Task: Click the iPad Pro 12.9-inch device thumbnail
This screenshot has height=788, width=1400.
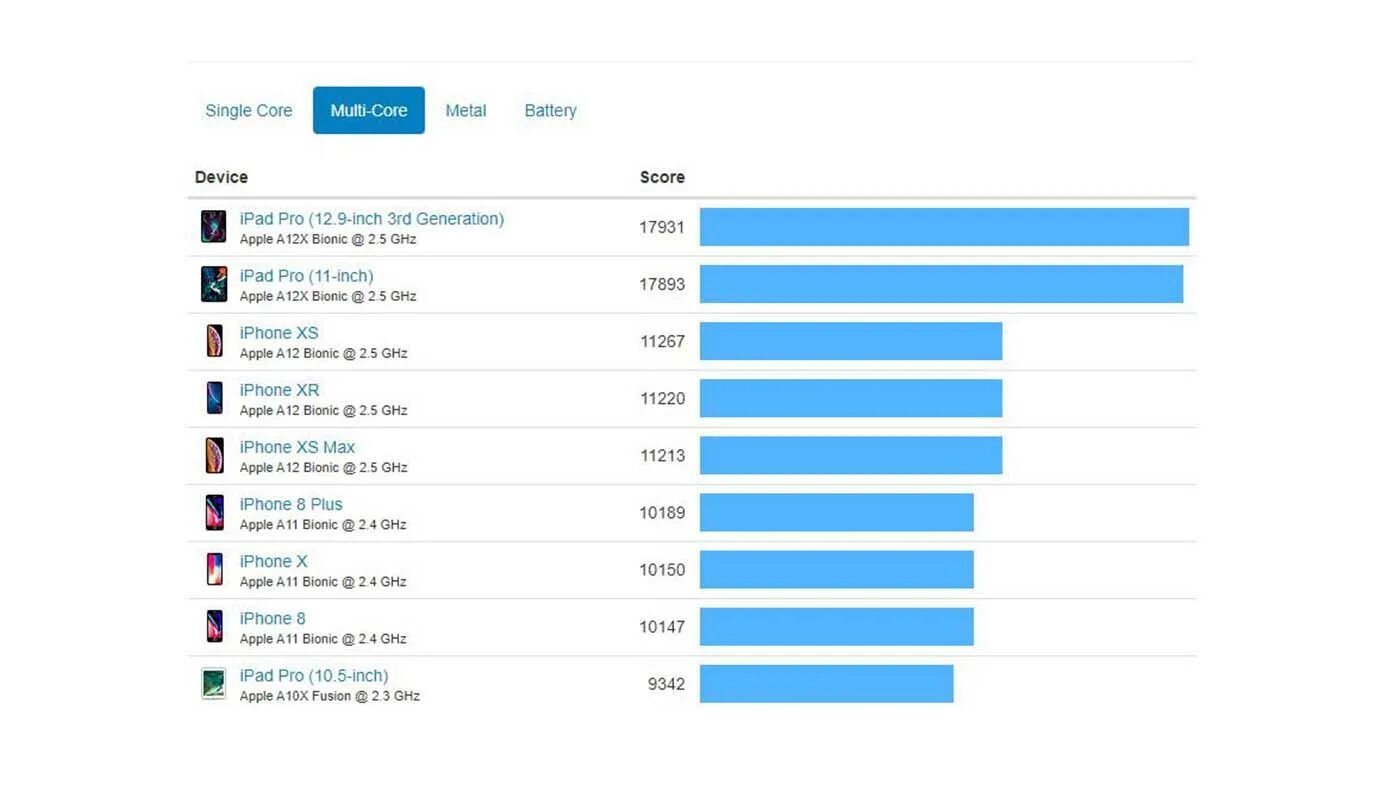Action: point(213,227)
